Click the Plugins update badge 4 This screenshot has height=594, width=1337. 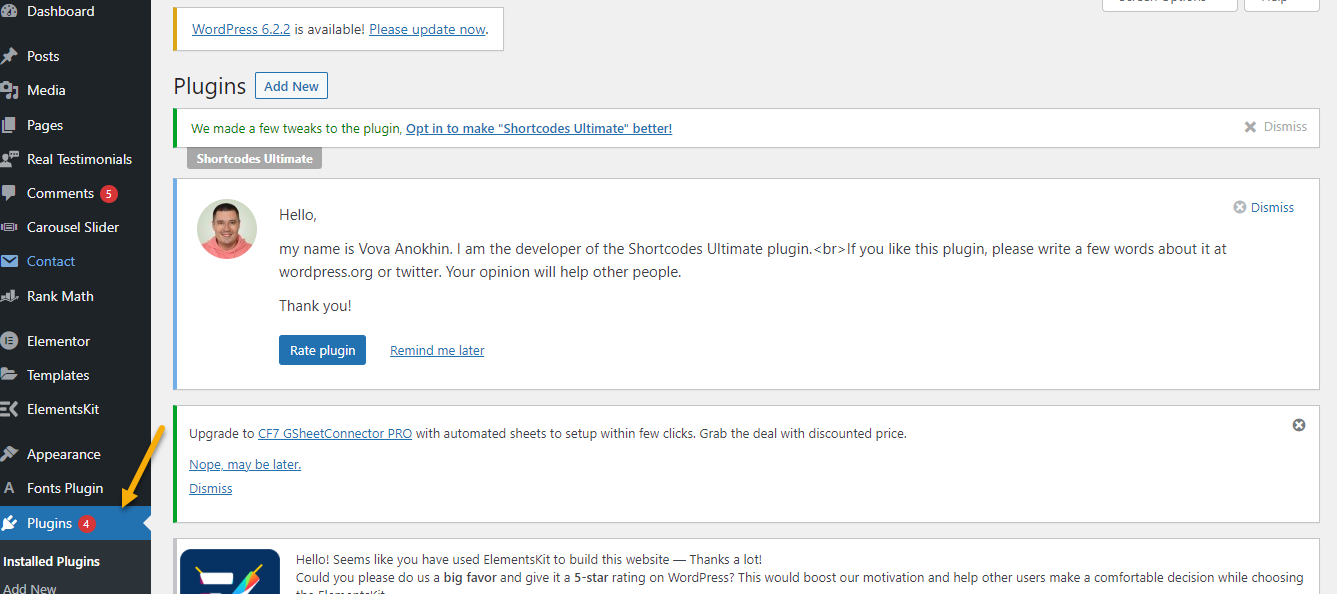pyautogui.click(x=87, y=523)
